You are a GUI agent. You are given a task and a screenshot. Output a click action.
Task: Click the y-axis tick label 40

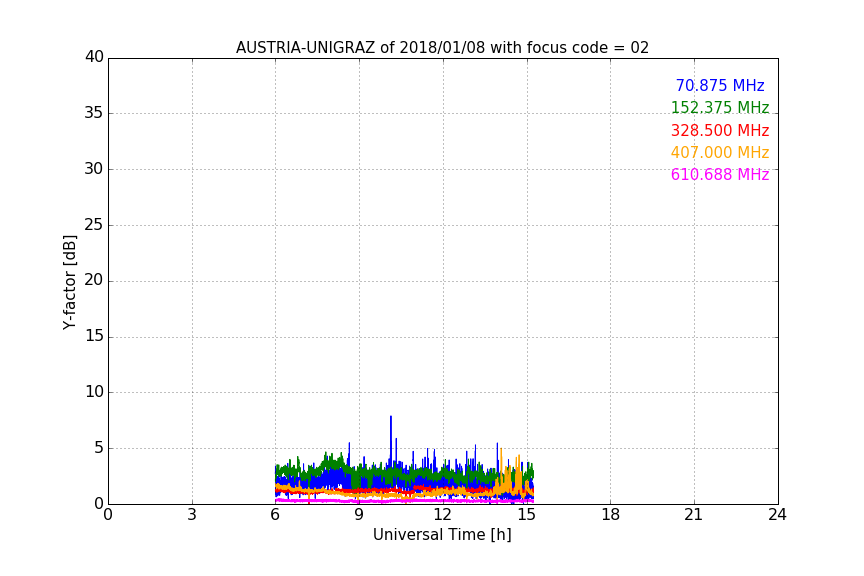tap(94, 57)
